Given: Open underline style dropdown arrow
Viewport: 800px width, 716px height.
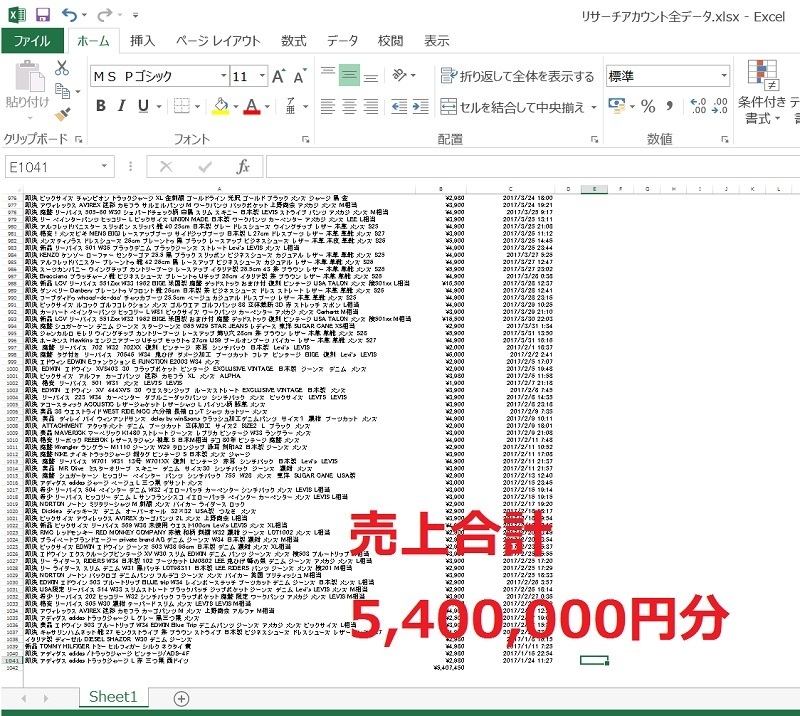Looking at the screenshot, I should 159,107.
